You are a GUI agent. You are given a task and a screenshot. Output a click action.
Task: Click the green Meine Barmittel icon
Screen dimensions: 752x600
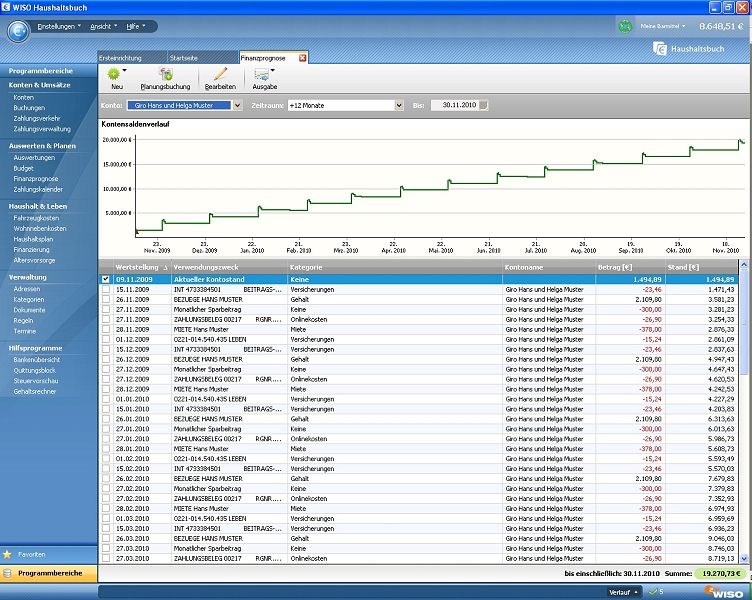click(x=625, y=26)
